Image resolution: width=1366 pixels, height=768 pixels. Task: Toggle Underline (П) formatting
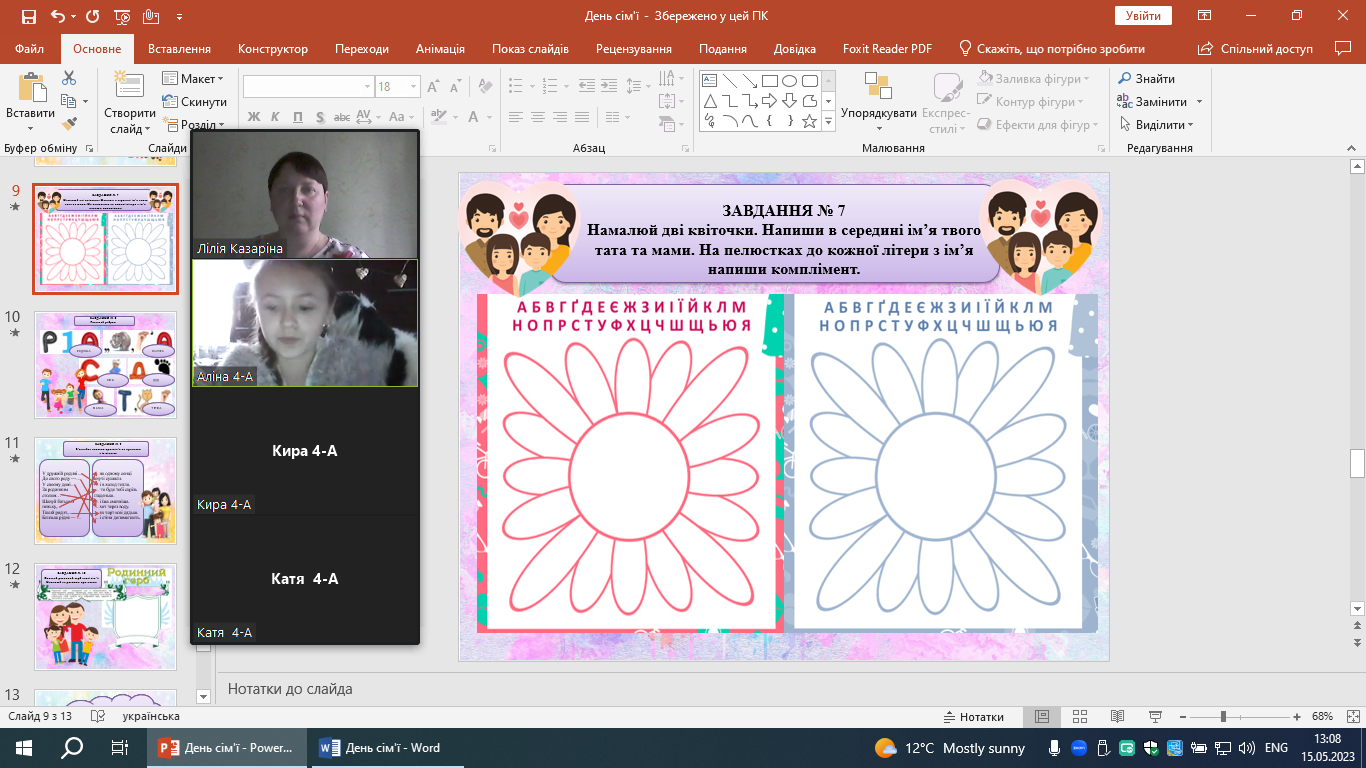click(x=298, y=117)
